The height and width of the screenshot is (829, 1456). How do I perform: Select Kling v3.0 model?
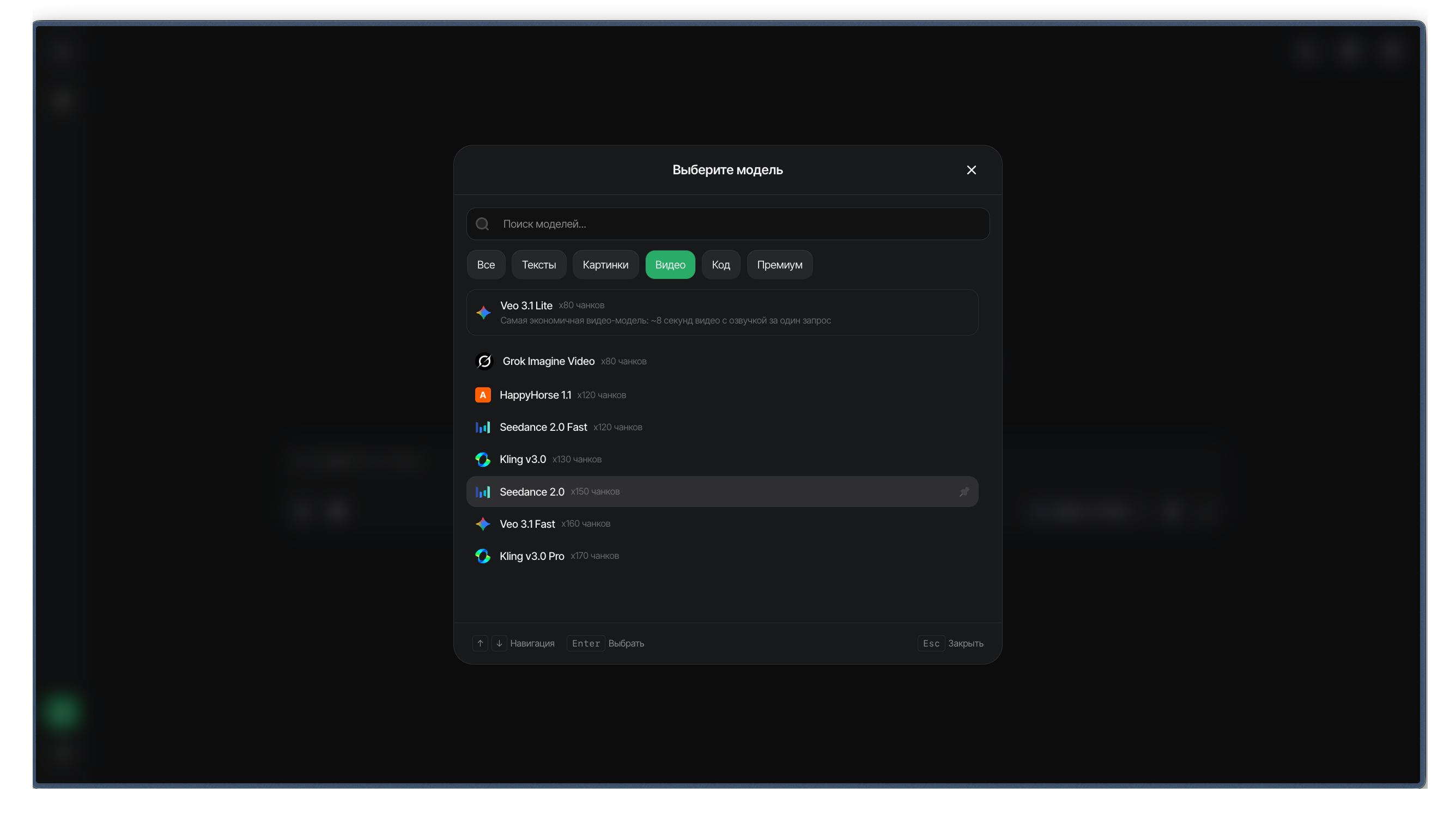tap(722, 460)
